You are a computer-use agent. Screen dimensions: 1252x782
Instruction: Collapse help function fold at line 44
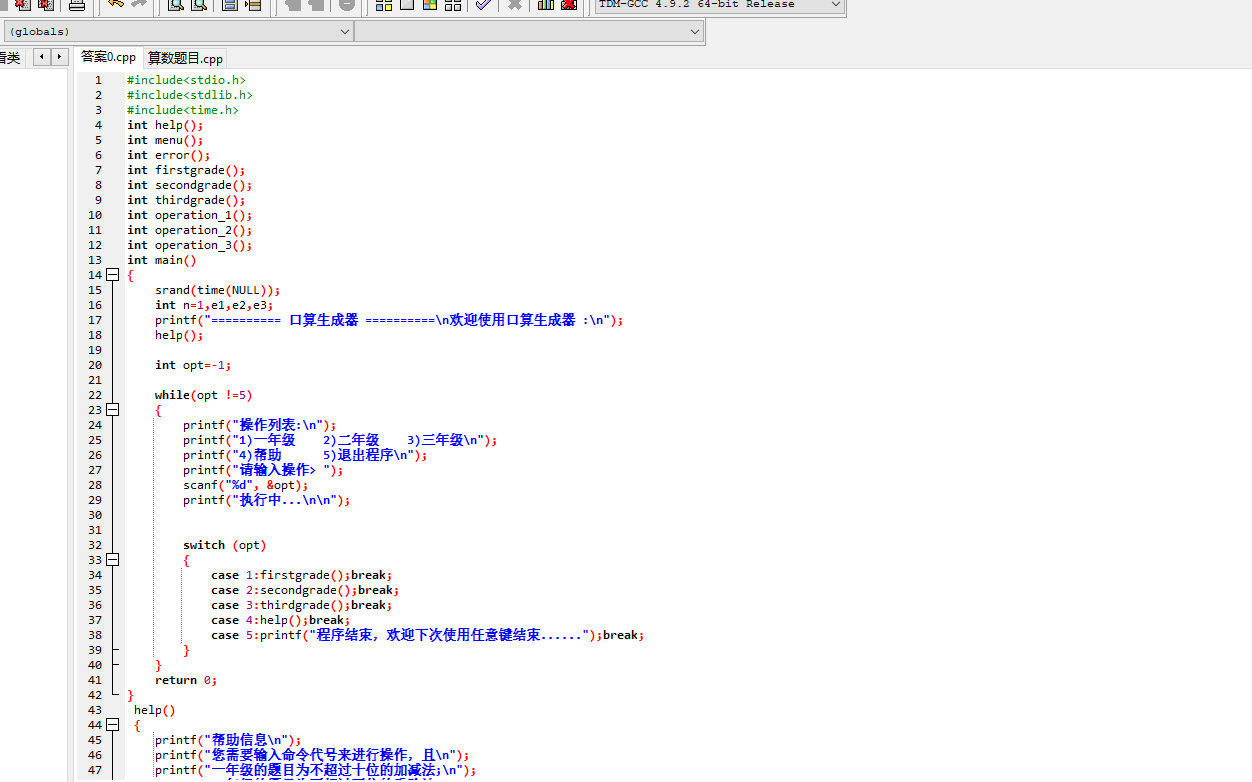[x=113, y=725]
